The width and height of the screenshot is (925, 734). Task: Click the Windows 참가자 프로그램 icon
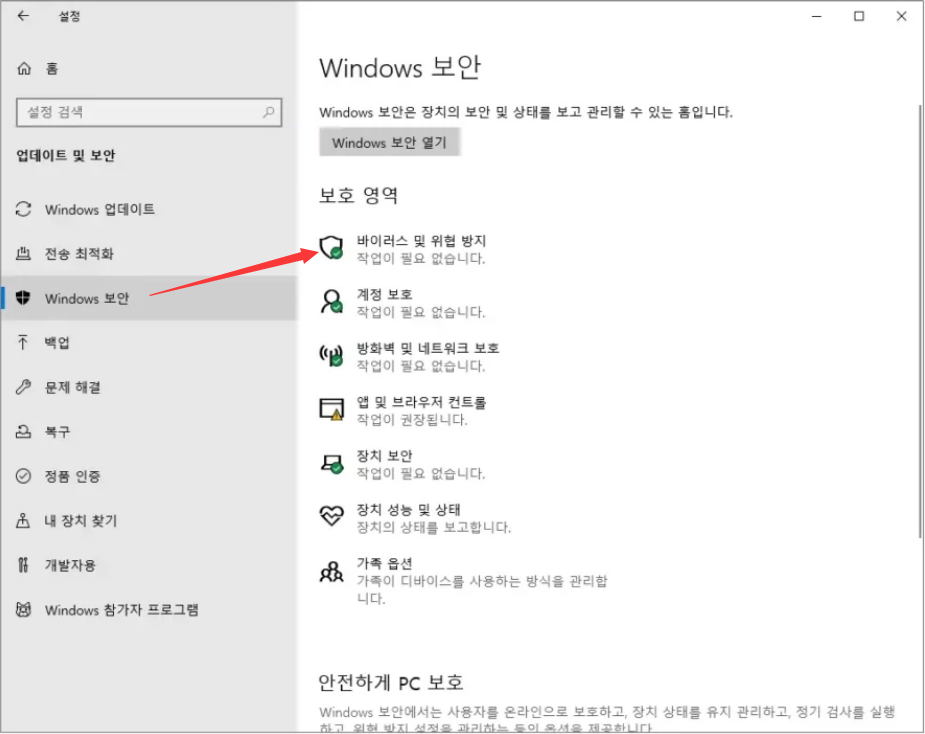24,609
